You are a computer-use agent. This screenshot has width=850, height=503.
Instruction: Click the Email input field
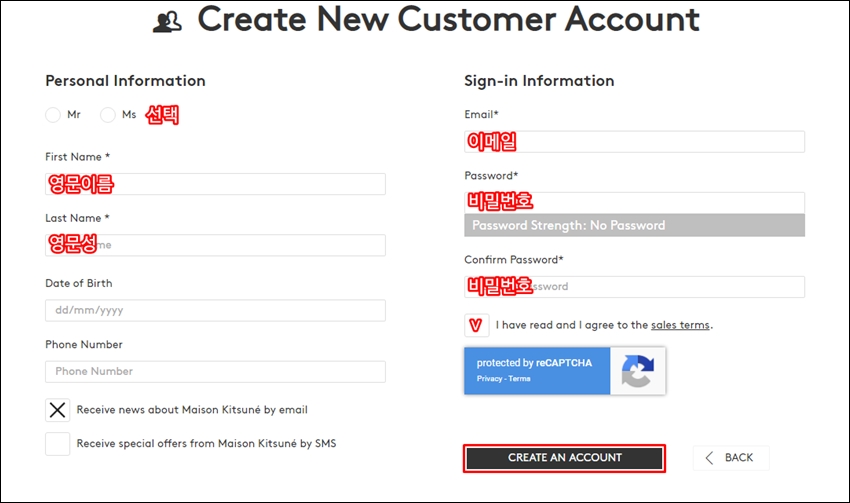(634, 142)
